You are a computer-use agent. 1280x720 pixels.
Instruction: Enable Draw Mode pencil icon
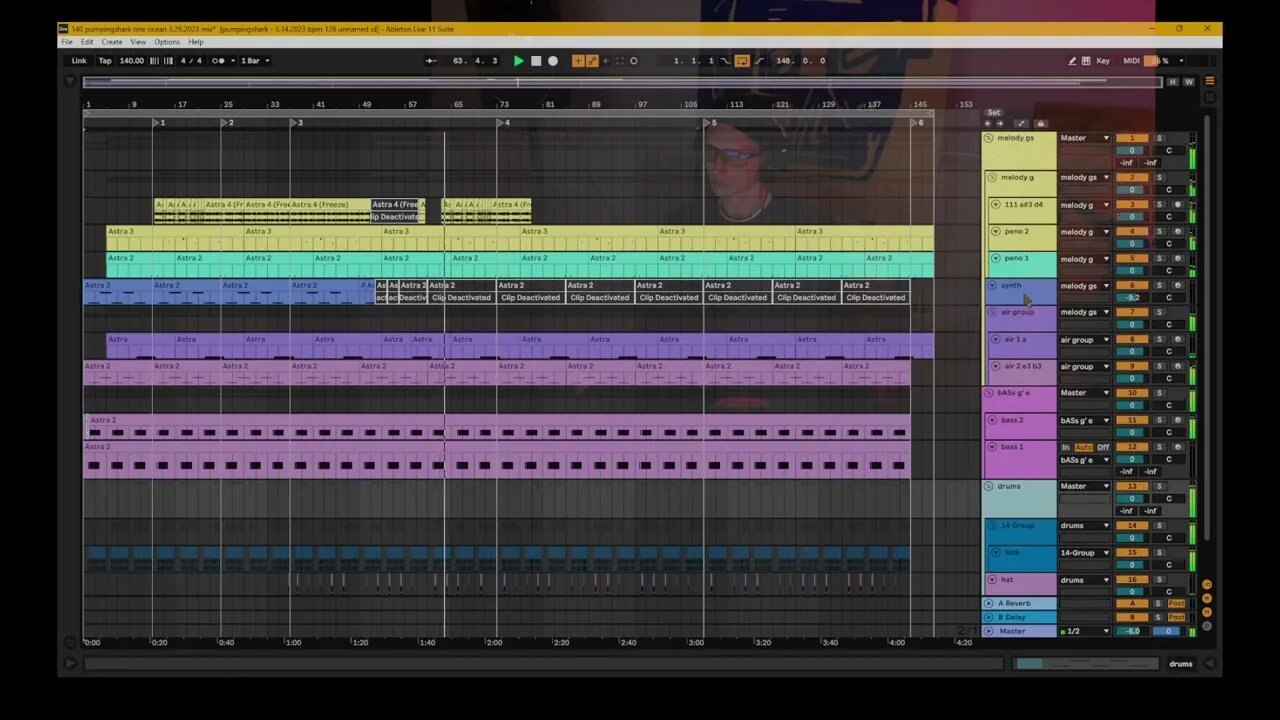(1072, 61)
